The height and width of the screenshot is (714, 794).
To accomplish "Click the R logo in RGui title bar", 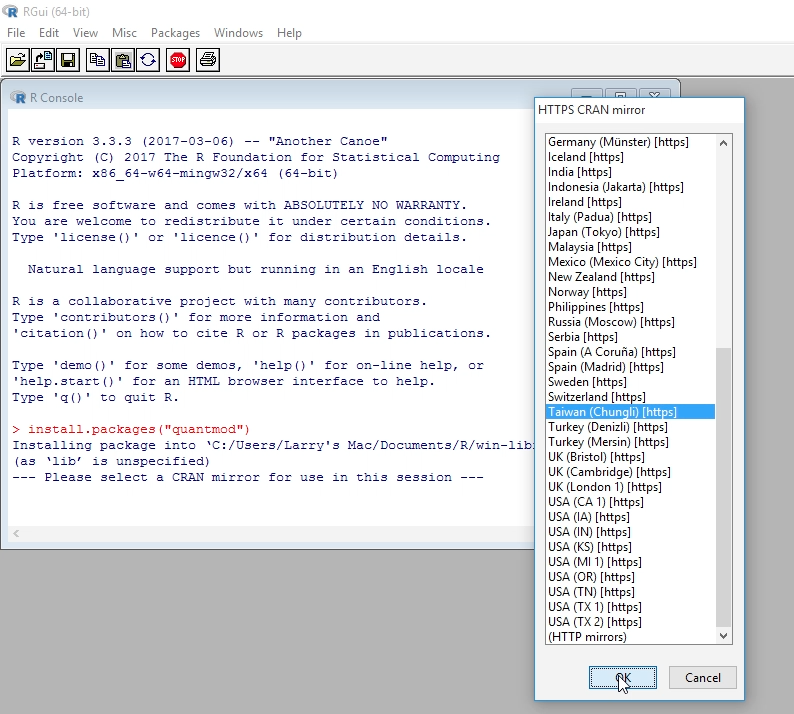I will (x=10, y=11).
